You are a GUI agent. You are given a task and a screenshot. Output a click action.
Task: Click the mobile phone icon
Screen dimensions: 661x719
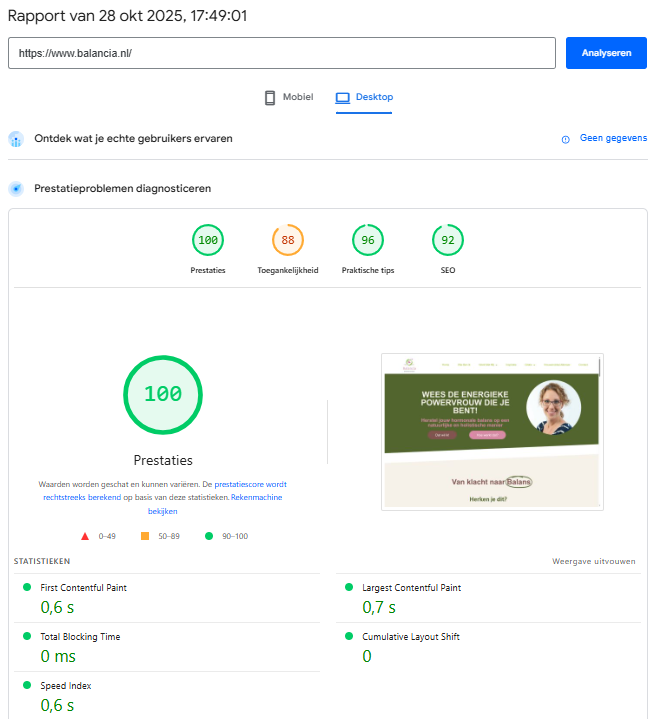coord(269,98)
